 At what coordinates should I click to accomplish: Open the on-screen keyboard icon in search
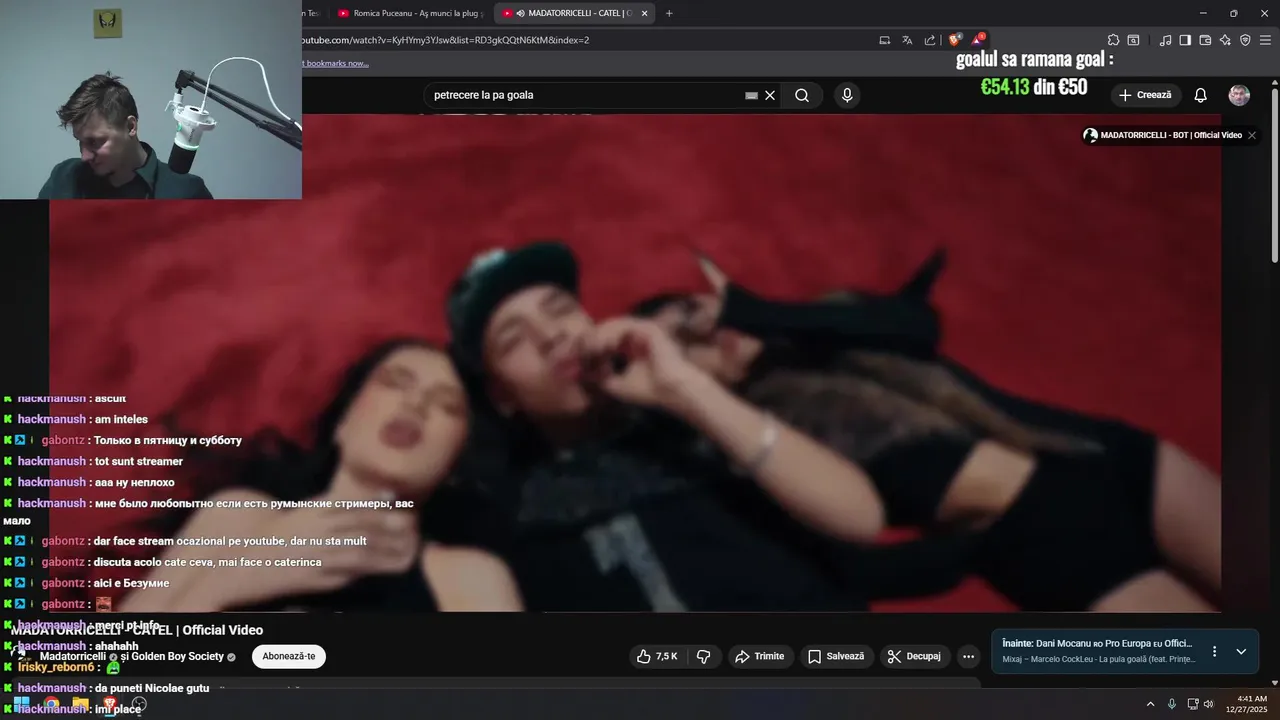click(751, 95)
